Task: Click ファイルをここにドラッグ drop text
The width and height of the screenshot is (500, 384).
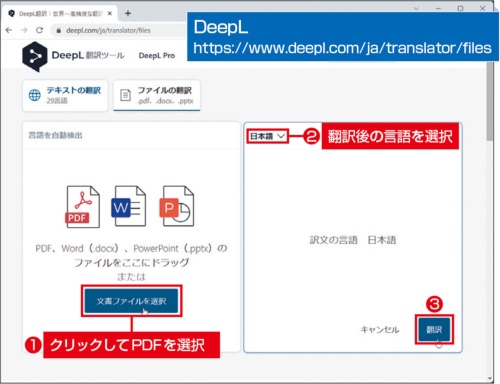Action: point(131,263)
